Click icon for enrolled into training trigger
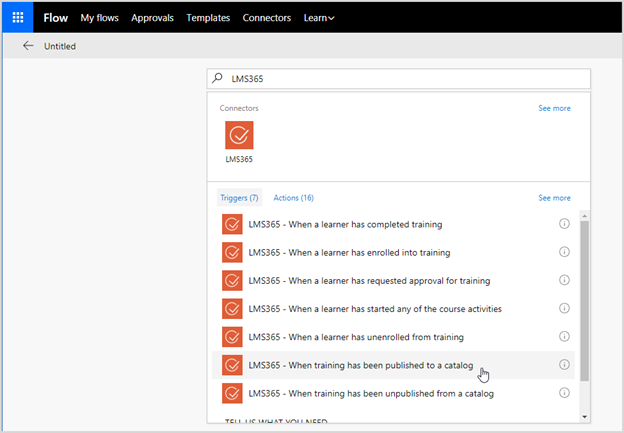Screen dimensions: 624x433 coord(232,252)
